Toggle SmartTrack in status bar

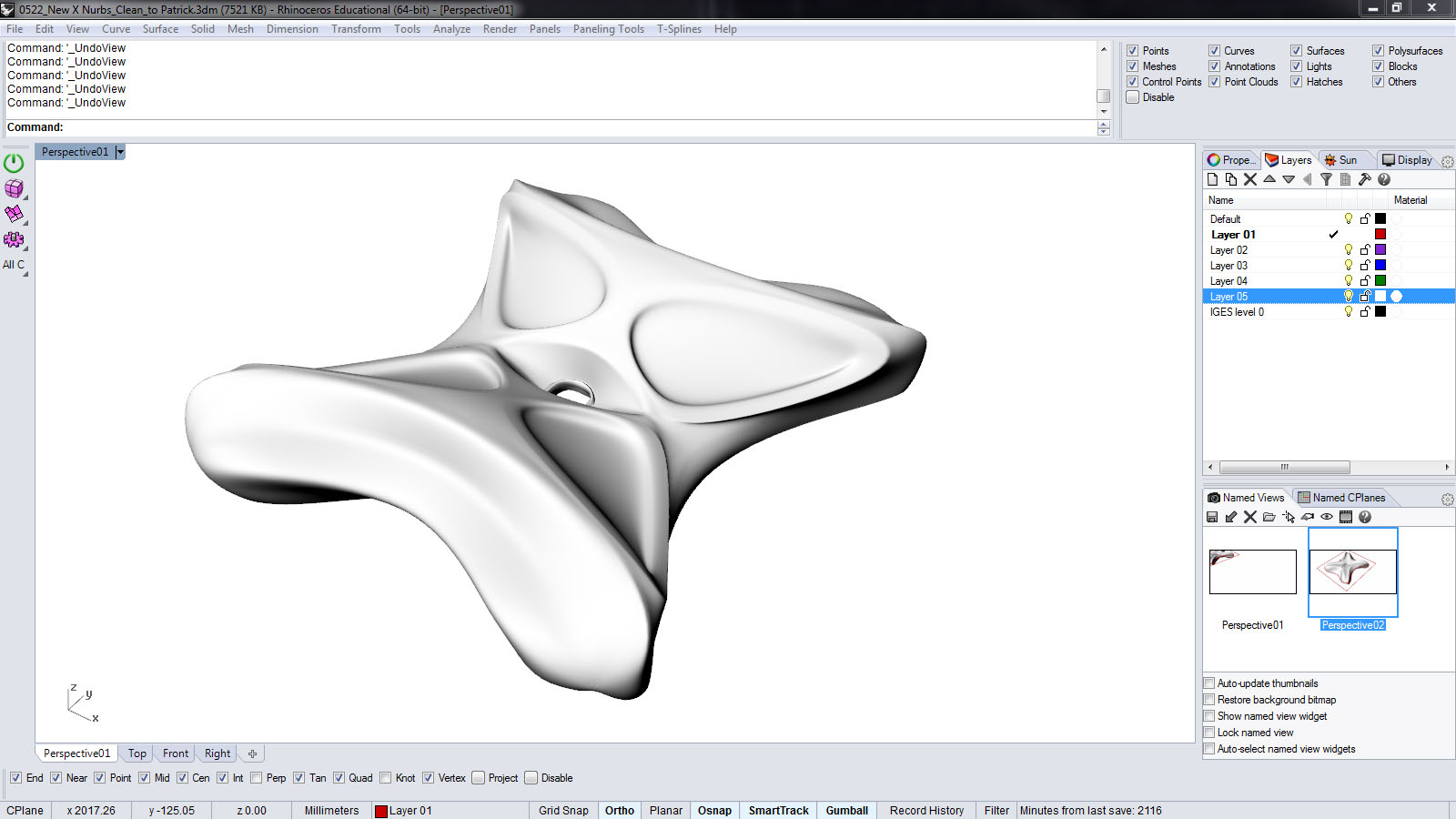coord(779,811)
